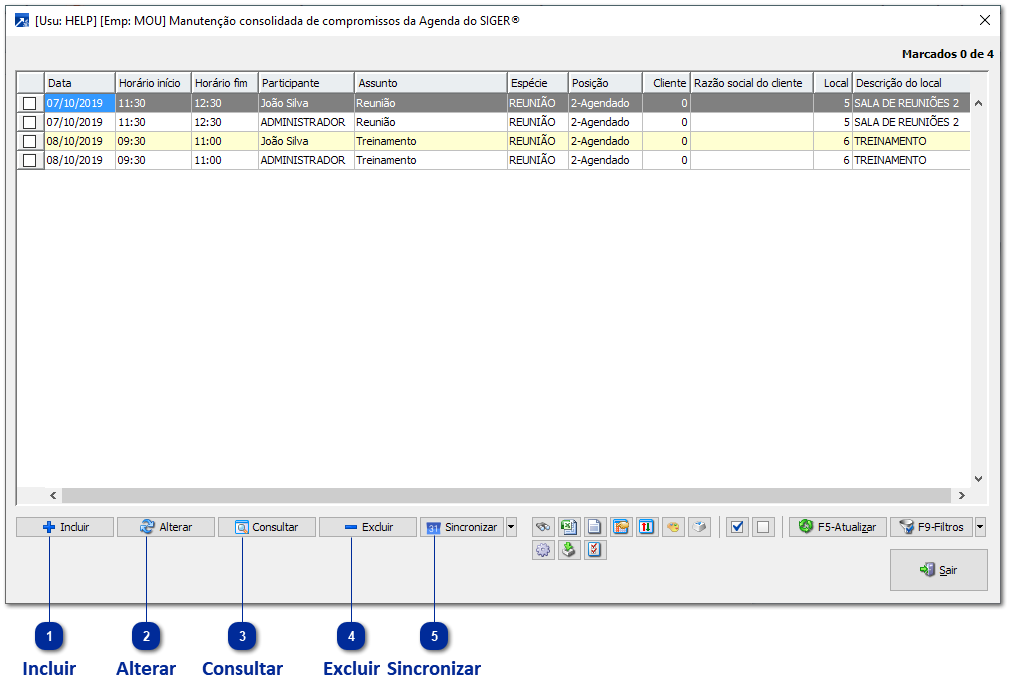Tick the checkbox for the ADMINISTRADOR Reunião row
The image size is (1024, 697).
(x=29, y=122)
